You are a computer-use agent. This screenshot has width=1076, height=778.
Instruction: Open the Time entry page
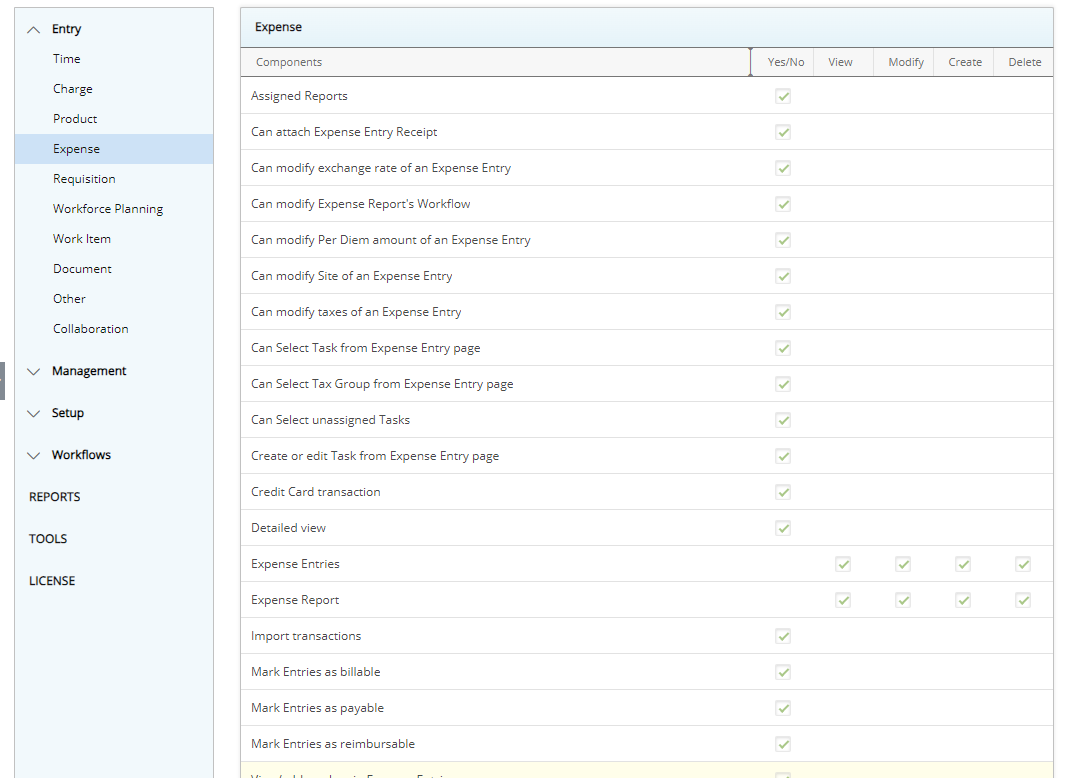[x=67, y=59]
